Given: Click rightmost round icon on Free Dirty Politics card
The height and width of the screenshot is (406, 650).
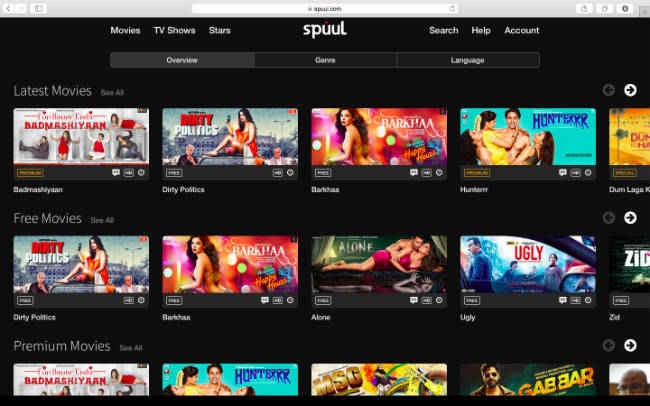Looking at the screenshot, I should 141,300.
